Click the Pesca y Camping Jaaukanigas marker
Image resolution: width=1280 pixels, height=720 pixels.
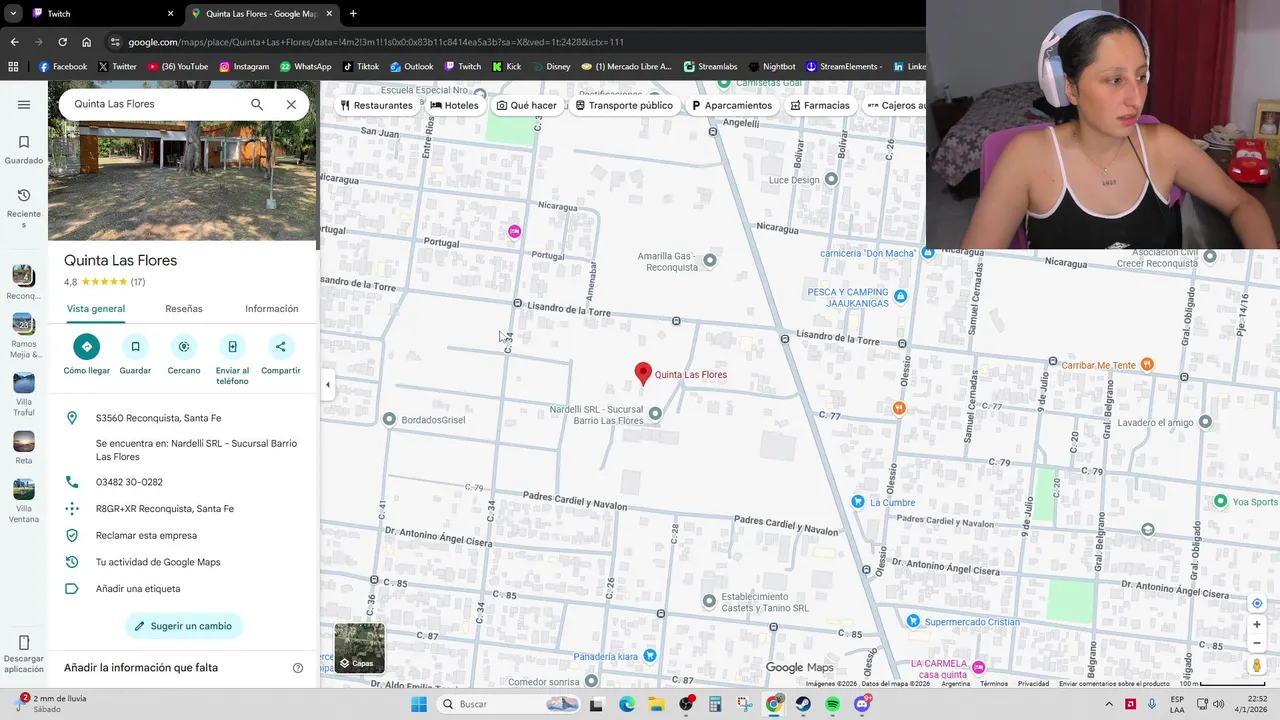(x=900, y=296)
